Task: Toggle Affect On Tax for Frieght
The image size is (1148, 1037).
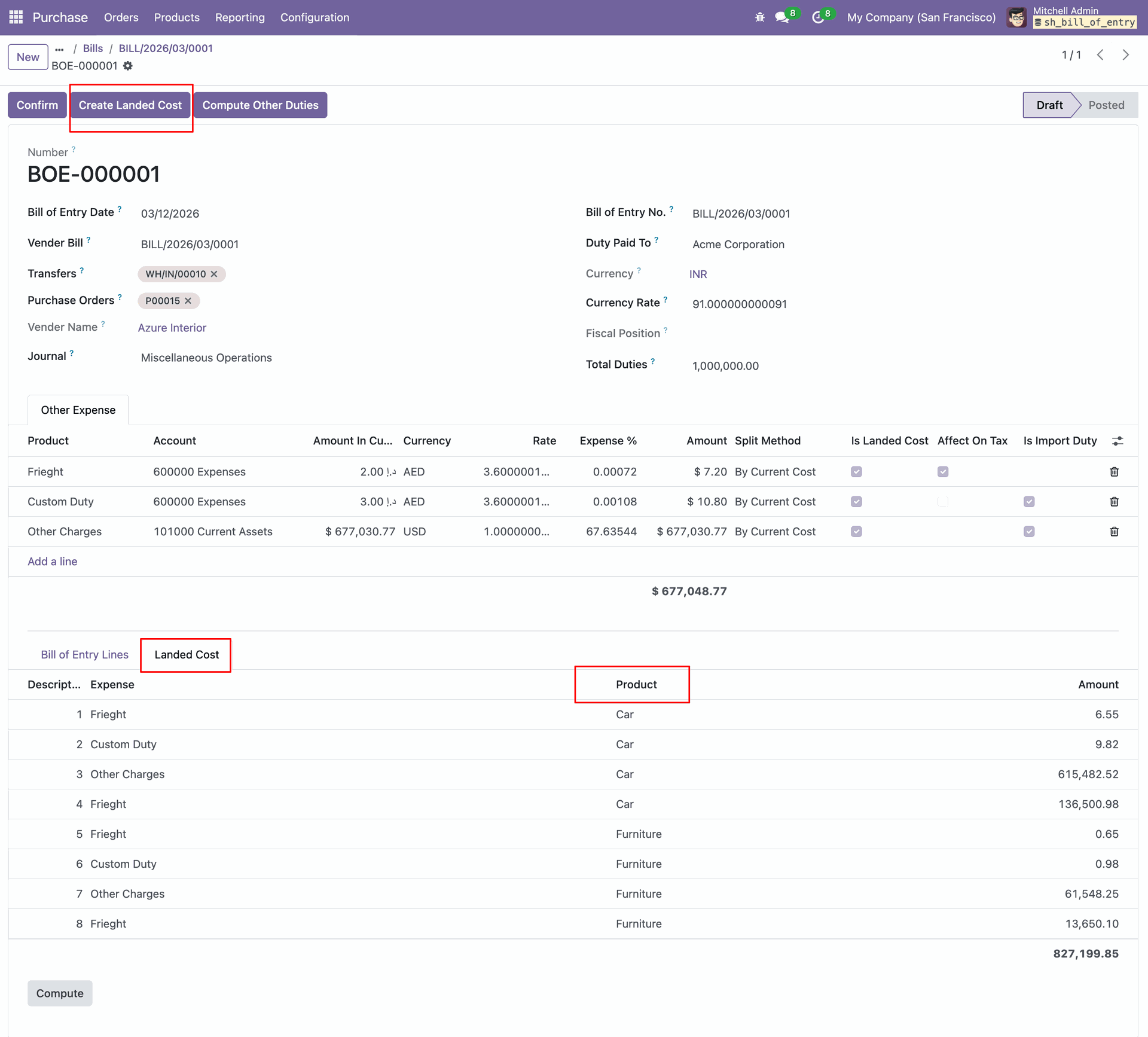Action: coord(943,472)
